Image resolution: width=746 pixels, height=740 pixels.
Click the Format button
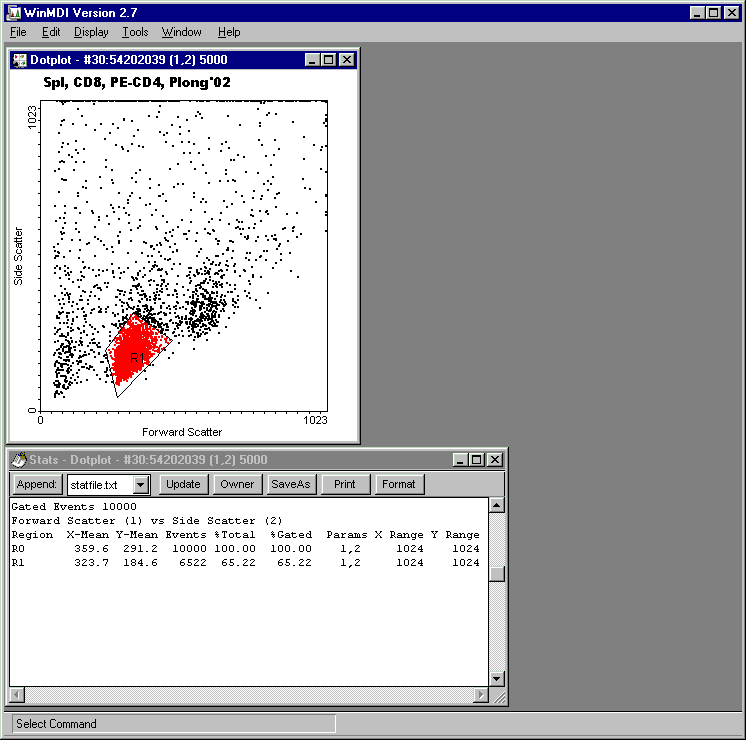point(399,484)
